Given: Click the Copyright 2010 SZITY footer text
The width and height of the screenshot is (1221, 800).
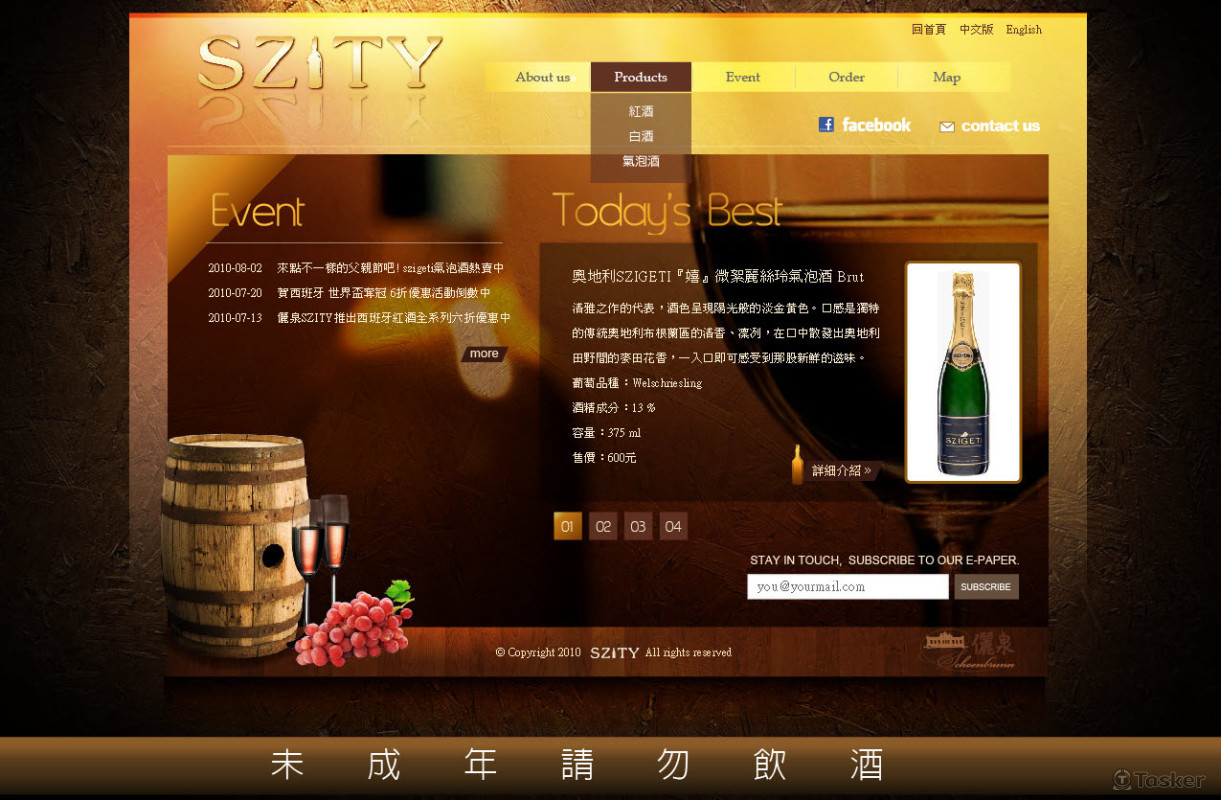Looking at the screenshot, I should point(613,653).
